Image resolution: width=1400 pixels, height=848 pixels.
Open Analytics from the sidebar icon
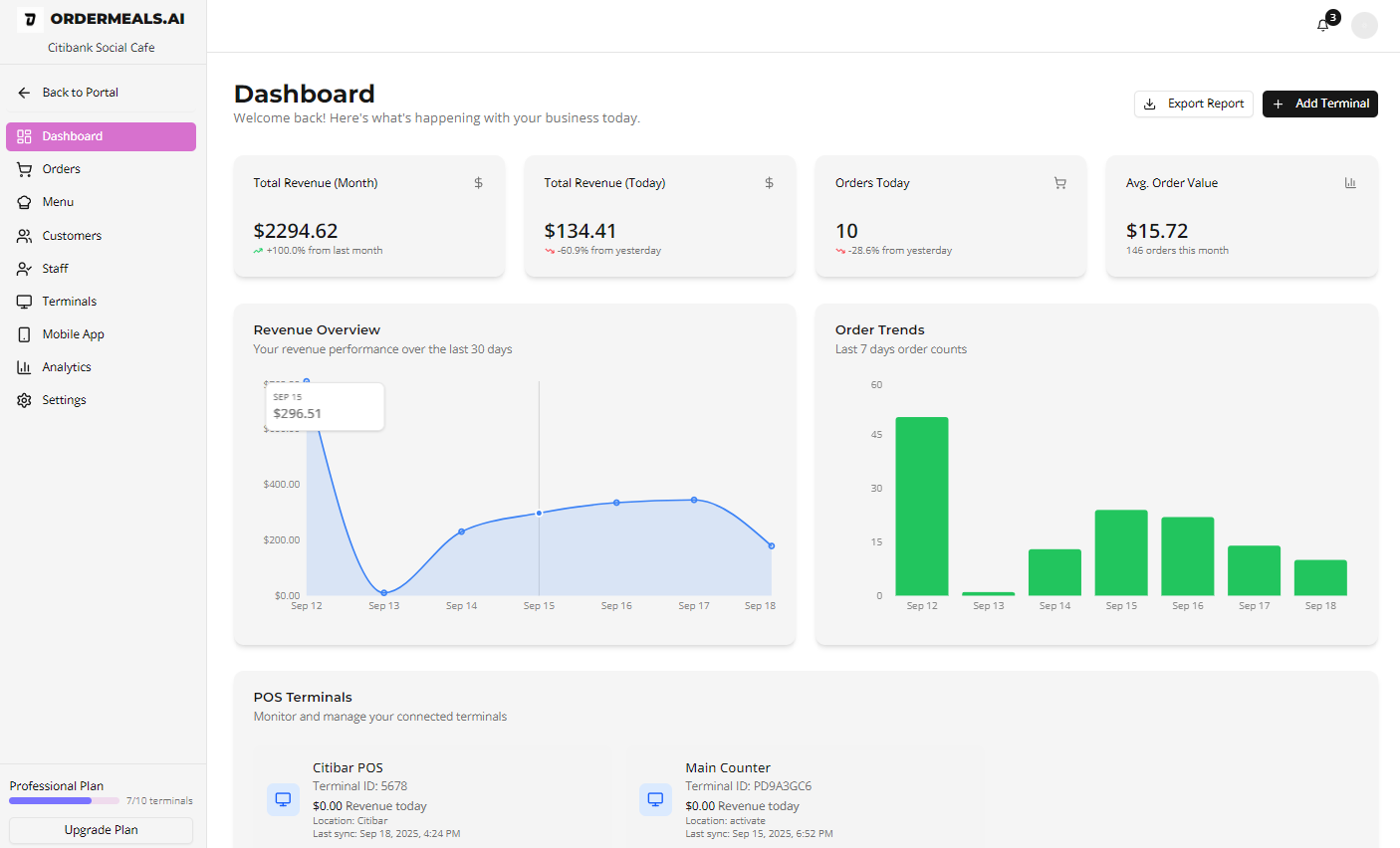coord(23,366)
